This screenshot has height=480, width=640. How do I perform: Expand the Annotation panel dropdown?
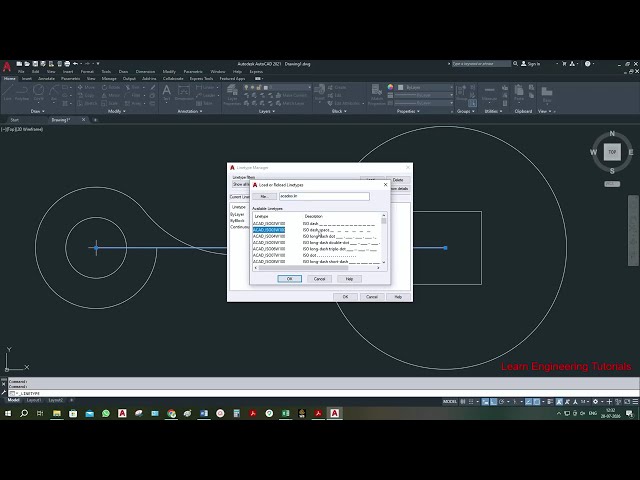(190, 111)
